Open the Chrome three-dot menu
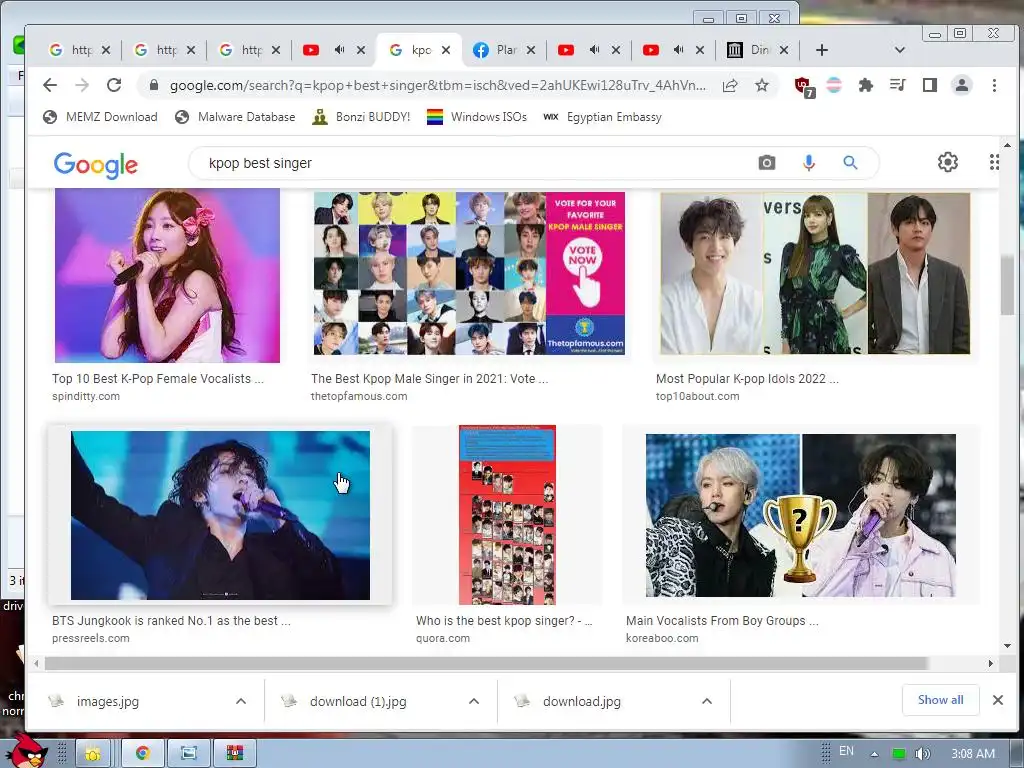The width and height of the screenshot is (1024, 768). point(994,85)
